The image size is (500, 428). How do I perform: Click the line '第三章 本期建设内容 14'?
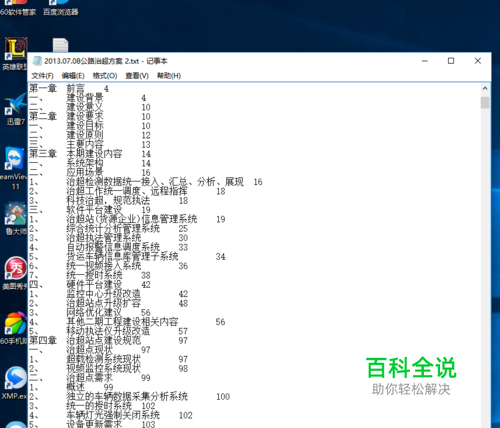click(90, 154)
